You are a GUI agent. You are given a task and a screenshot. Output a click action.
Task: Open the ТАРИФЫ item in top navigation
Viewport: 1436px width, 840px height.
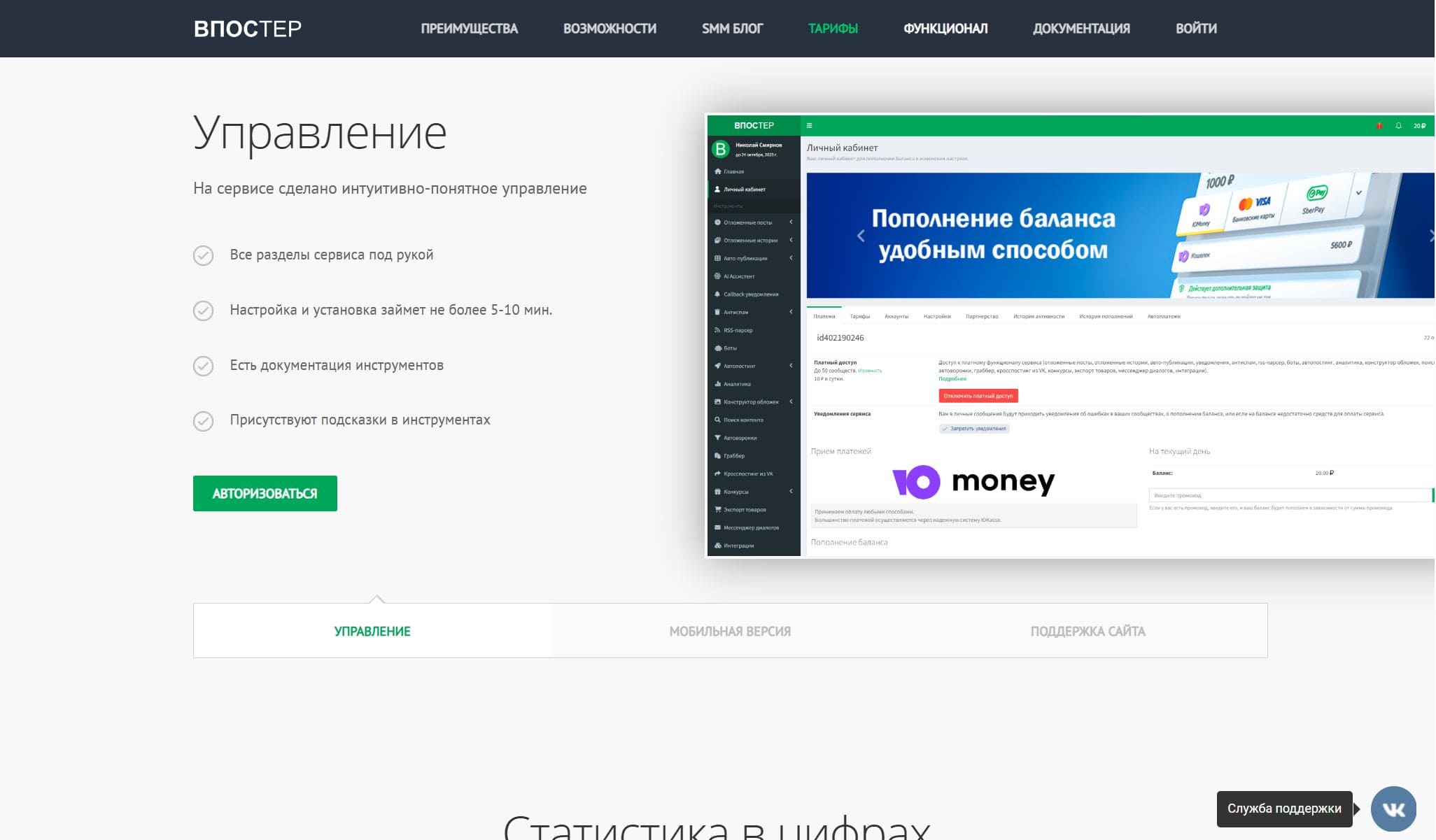point(833,29)
